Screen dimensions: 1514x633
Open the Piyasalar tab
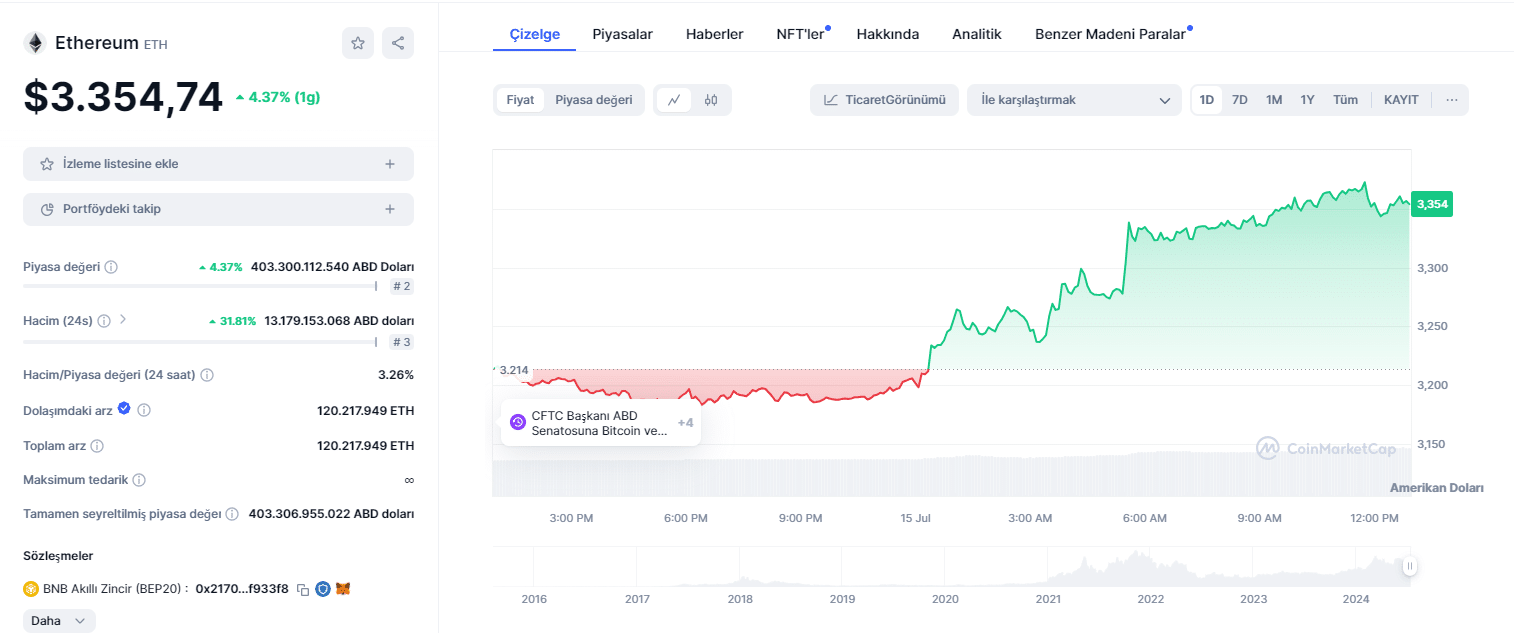(x=623, y=34)
